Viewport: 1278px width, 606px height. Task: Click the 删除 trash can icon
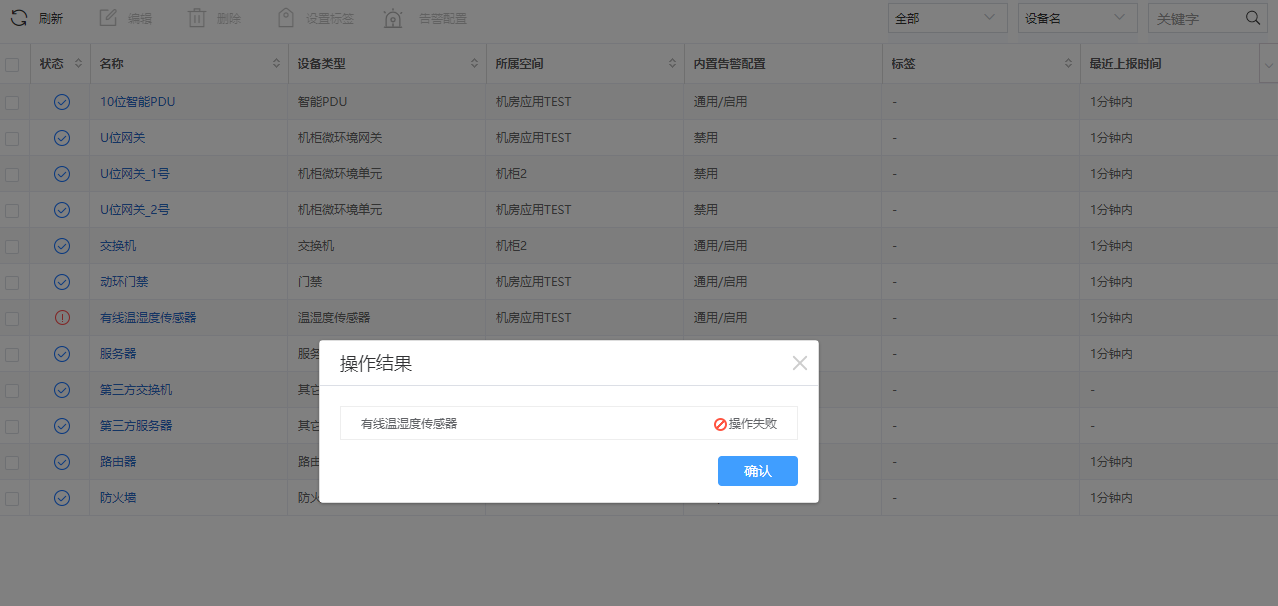tap(197, 18)
